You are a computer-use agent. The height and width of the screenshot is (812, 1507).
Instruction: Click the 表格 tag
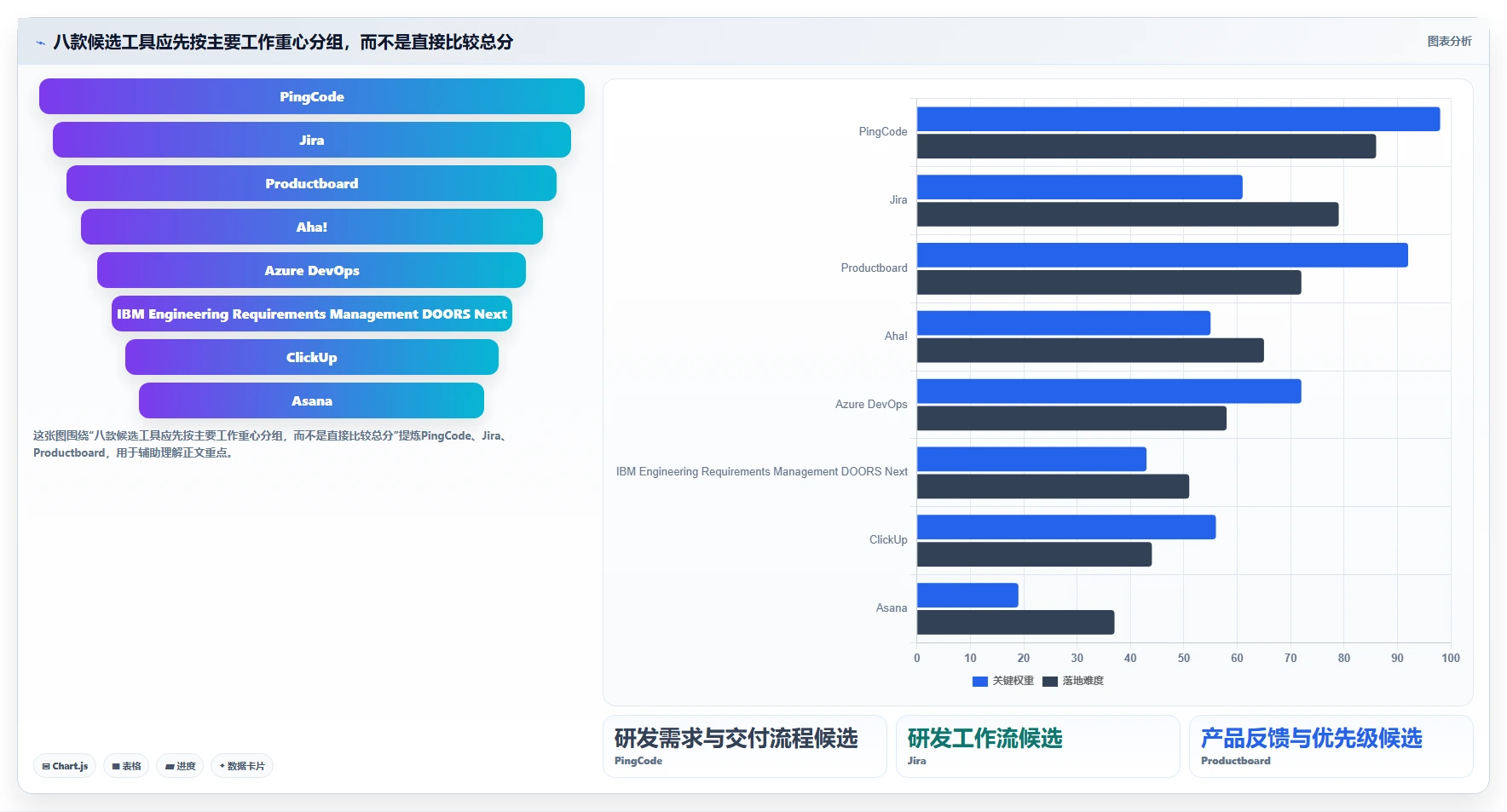pos(126,766)
